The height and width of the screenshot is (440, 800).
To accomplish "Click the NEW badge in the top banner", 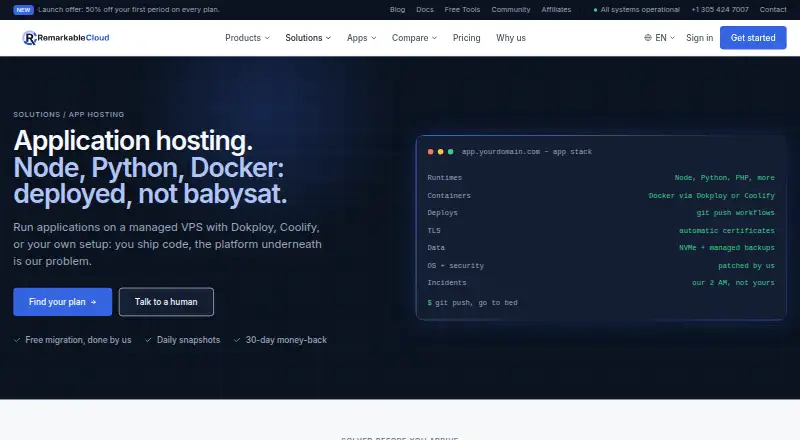I will click(x=23, y=10).
